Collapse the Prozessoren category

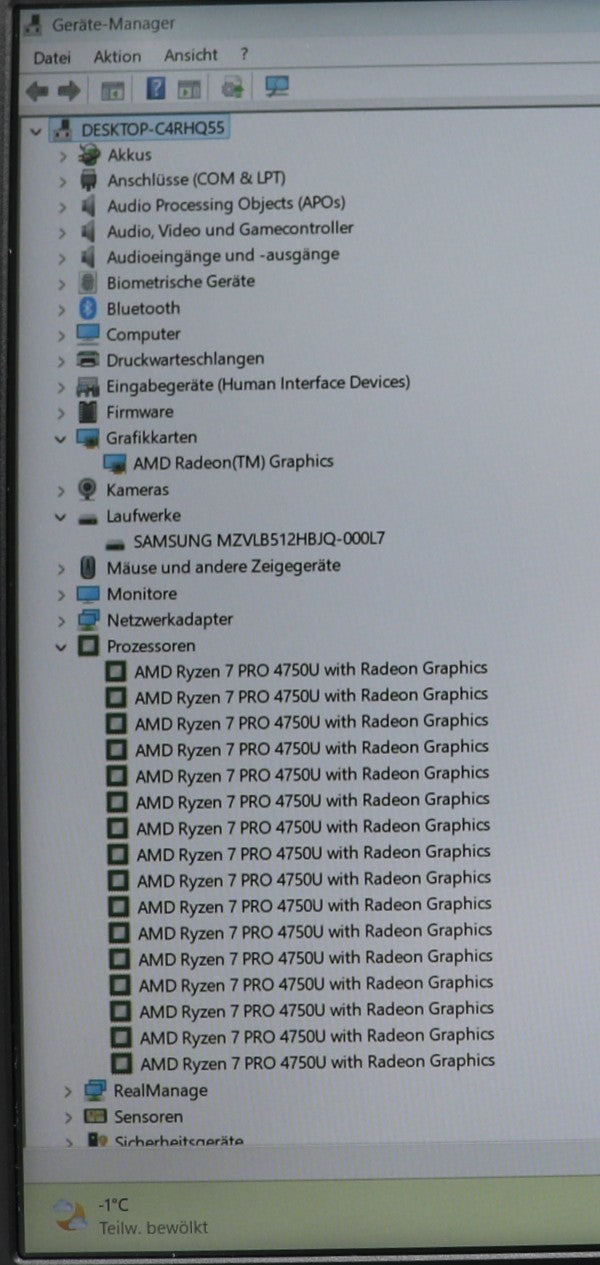pos(62,647)
